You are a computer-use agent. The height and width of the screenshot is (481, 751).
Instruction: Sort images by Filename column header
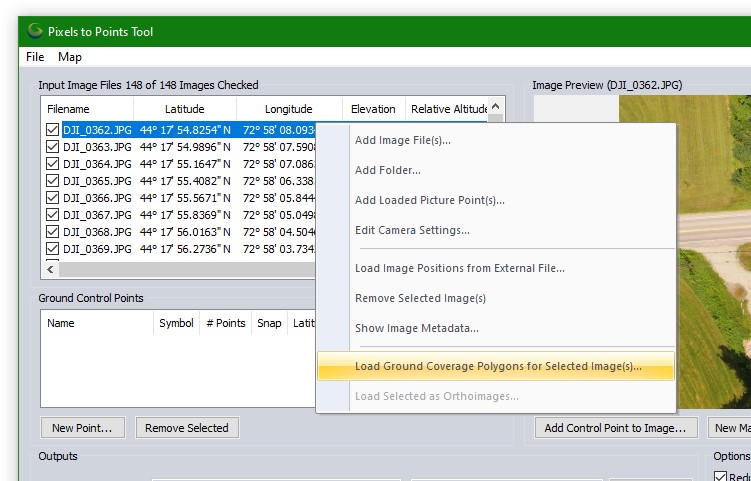87,109
